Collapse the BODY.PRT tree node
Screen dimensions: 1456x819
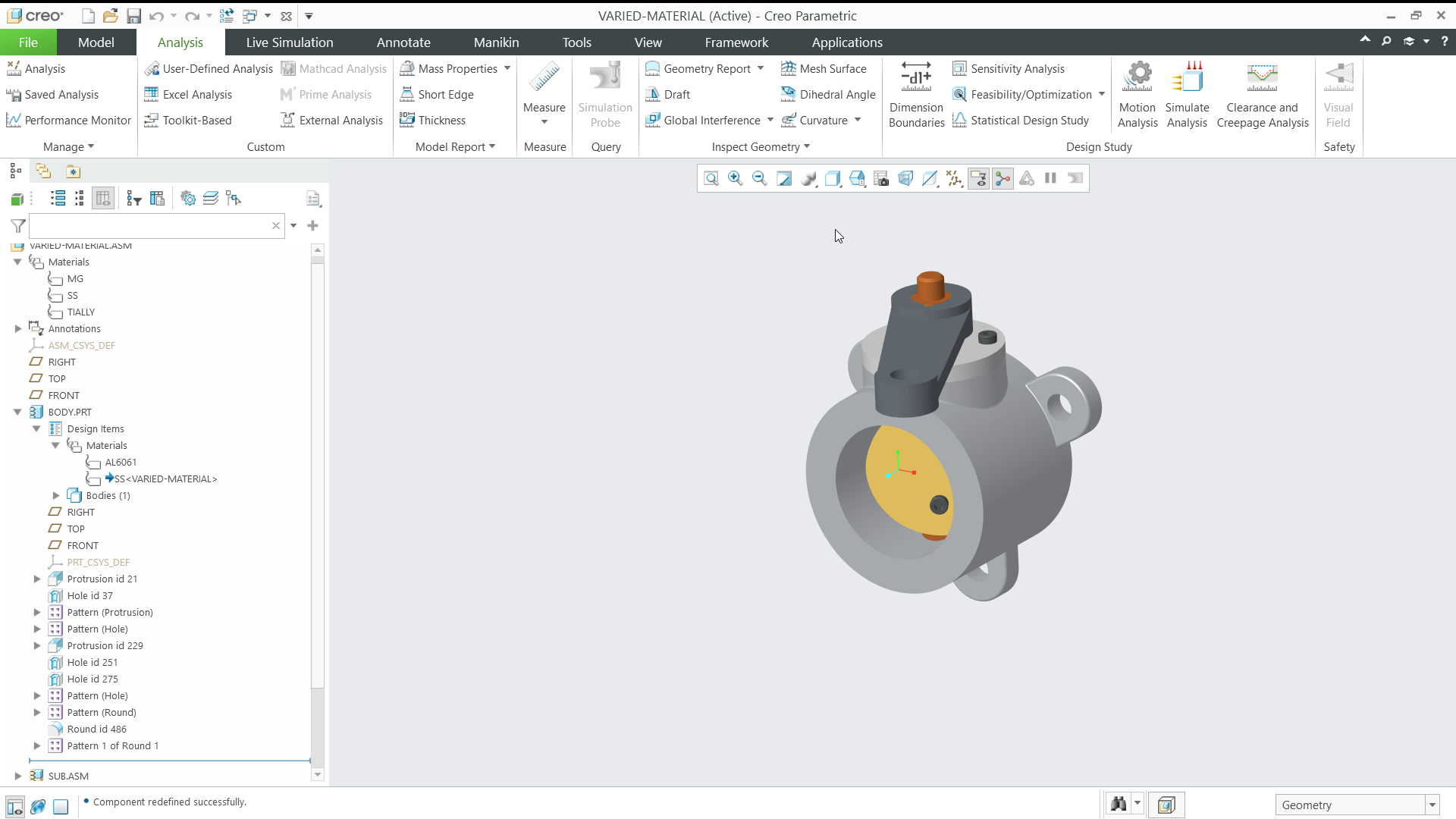17,412
